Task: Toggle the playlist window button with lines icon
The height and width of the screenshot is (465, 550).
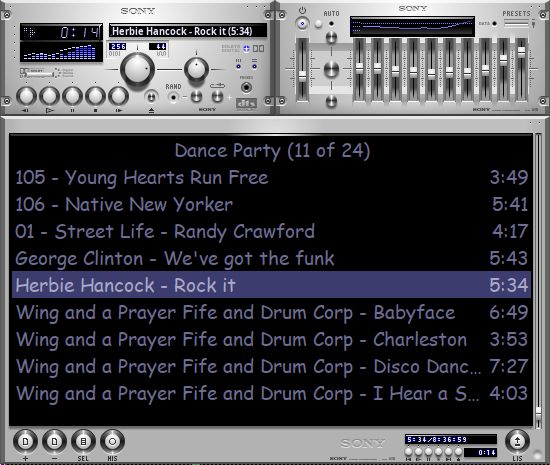Action: [255, 66]
